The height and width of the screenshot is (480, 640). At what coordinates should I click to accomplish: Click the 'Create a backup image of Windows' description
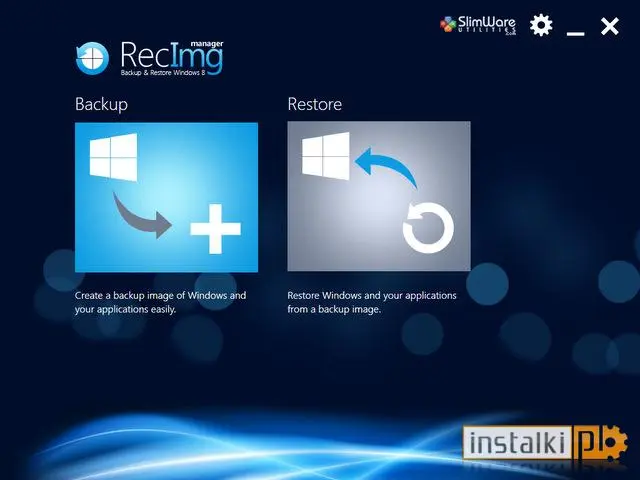(160, 302)
